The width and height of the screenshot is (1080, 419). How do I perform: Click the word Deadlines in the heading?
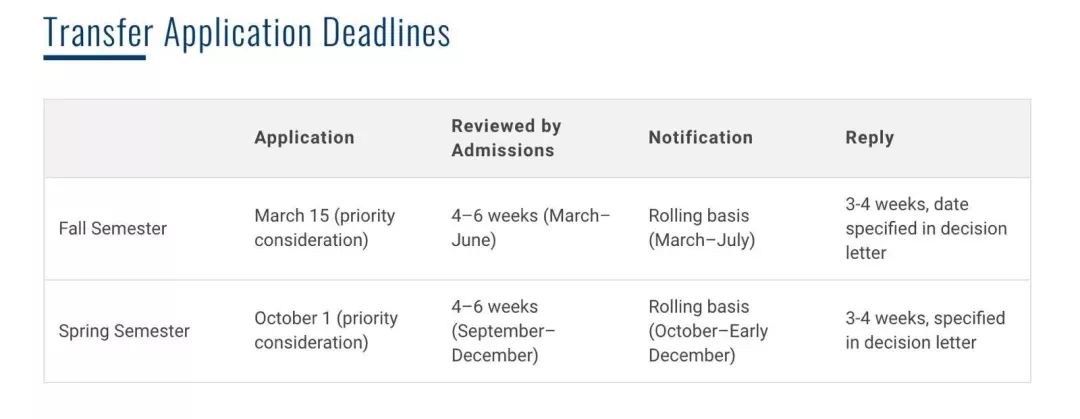pyautogui.click(x=387, y=33)
